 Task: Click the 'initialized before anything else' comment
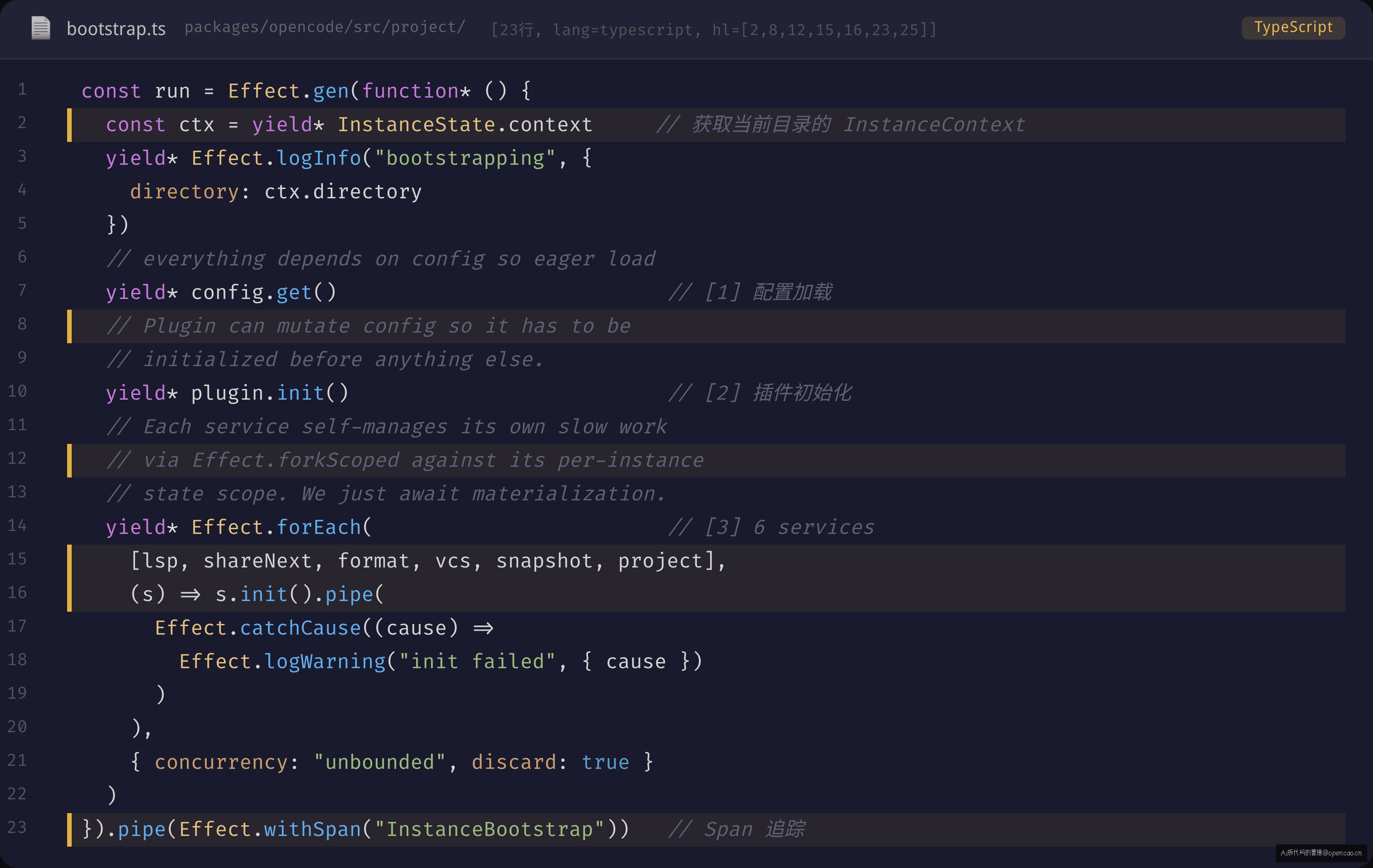(325, 360)
